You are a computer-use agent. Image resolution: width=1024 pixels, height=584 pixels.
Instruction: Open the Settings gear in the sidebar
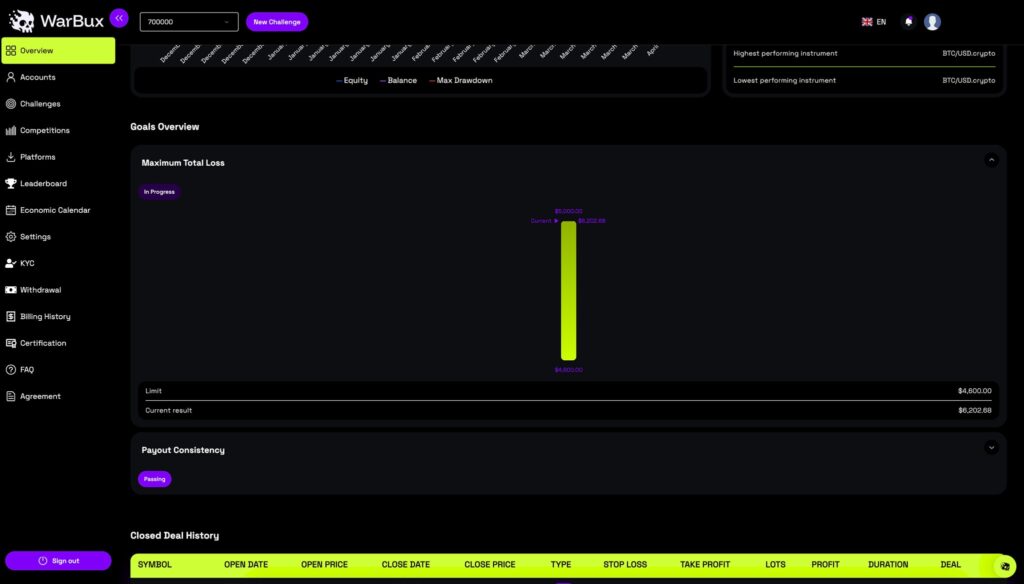10,236
